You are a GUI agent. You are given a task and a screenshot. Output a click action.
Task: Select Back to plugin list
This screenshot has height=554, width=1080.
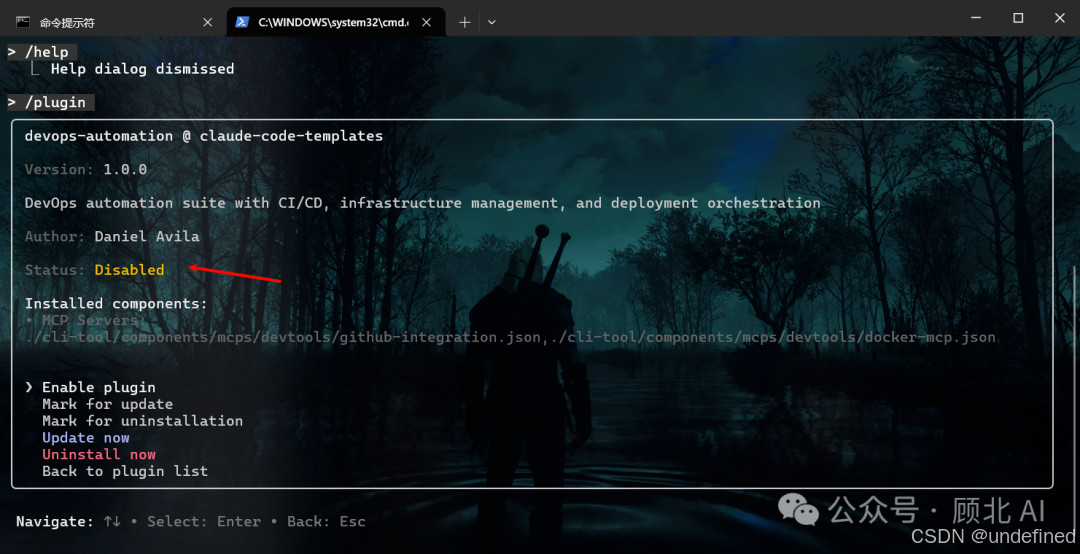point(125,471)
